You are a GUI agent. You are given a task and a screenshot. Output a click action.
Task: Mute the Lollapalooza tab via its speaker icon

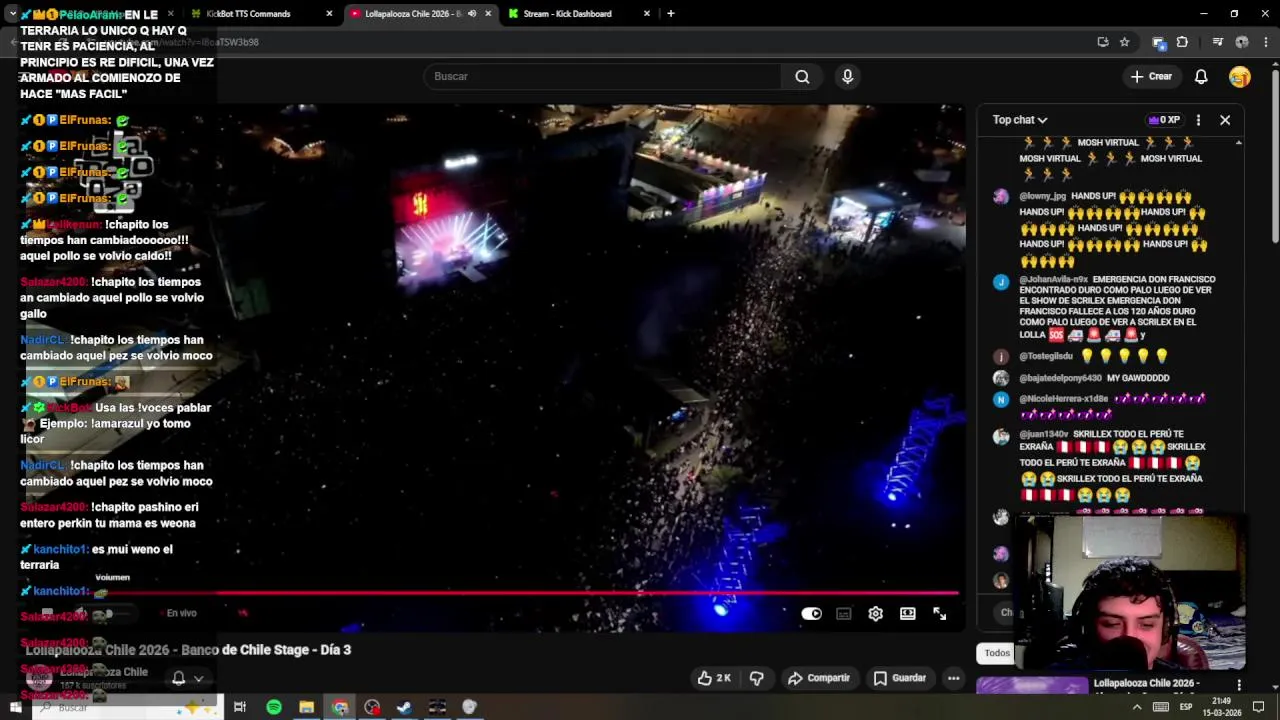(472, 14)
